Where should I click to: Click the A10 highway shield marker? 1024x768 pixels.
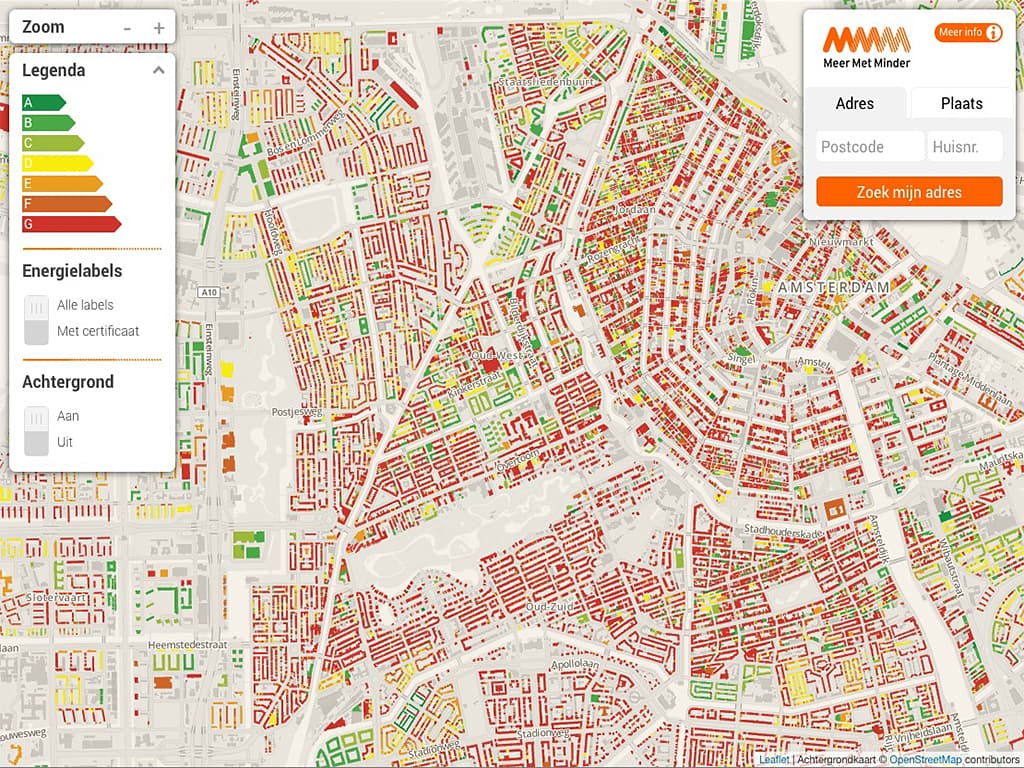pyautogui.click(x=209, y=292)
